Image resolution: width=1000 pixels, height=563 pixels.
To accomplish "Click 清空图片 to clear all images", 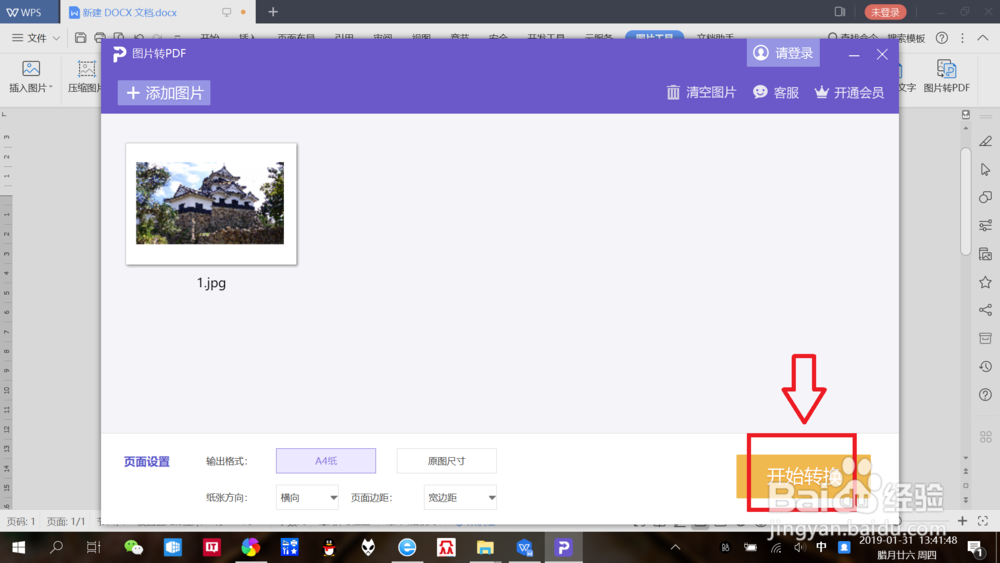I will (701, 92).
